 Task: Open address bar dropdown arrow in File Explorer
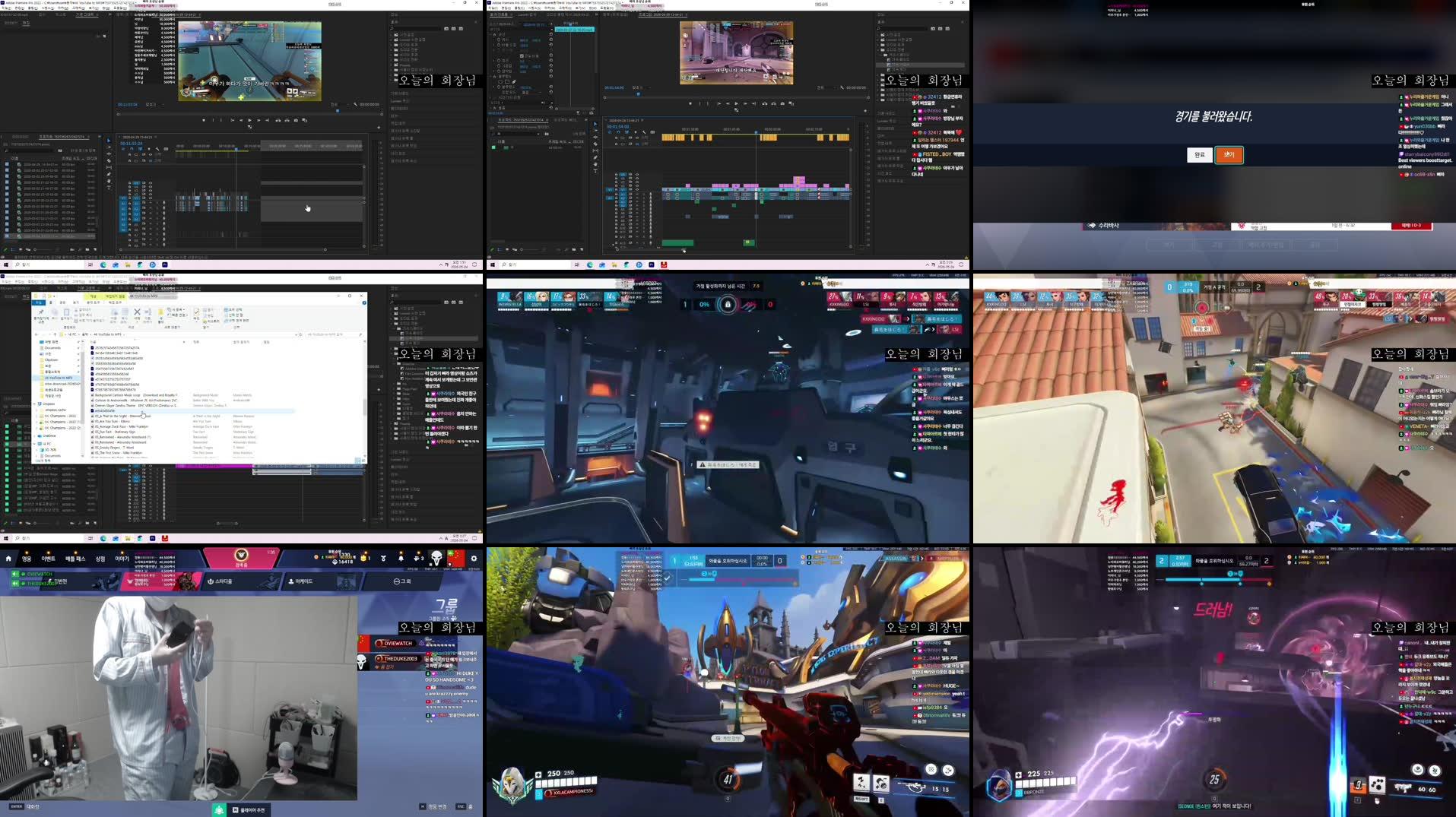click(296, 334)
